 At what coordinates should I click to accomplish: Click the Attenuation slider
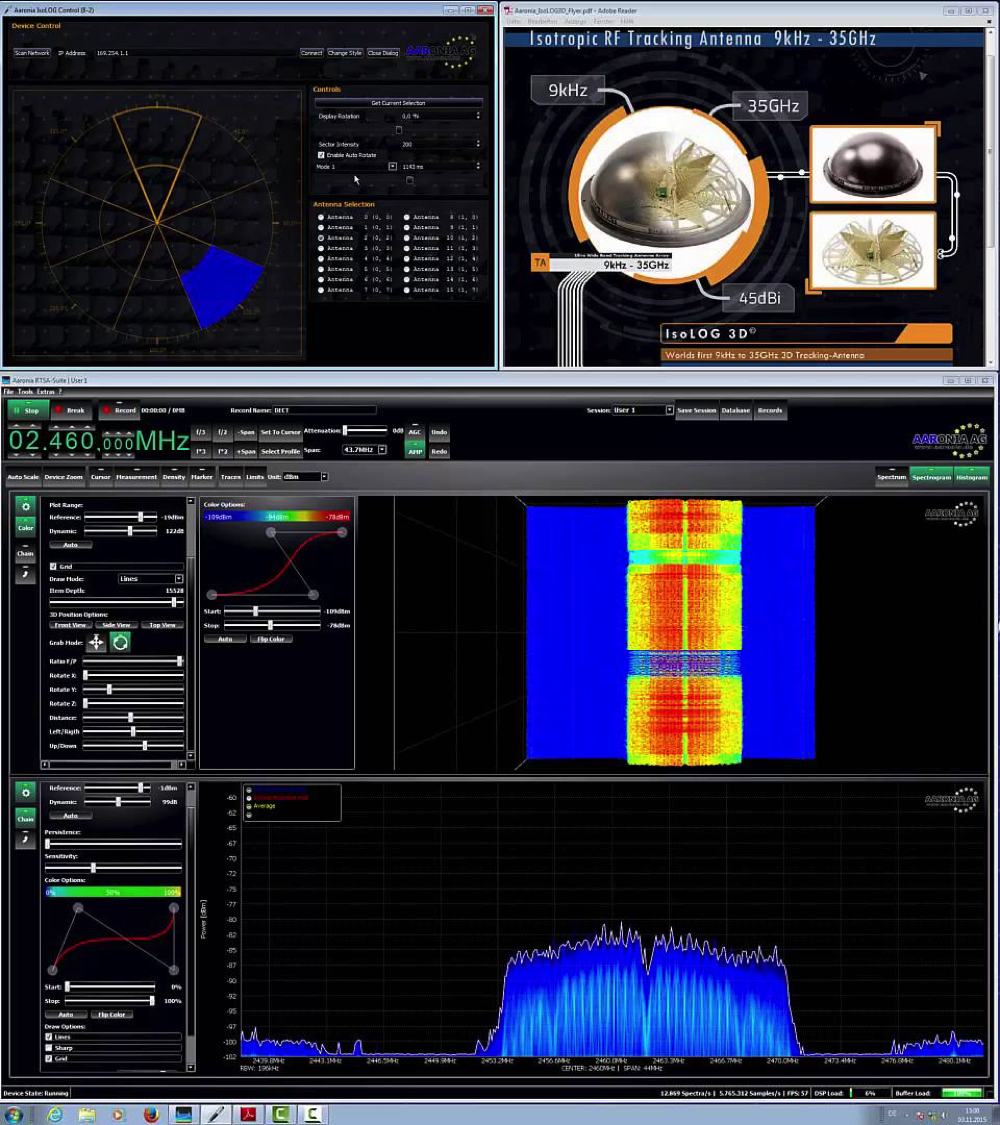click(x=365, y=430)
